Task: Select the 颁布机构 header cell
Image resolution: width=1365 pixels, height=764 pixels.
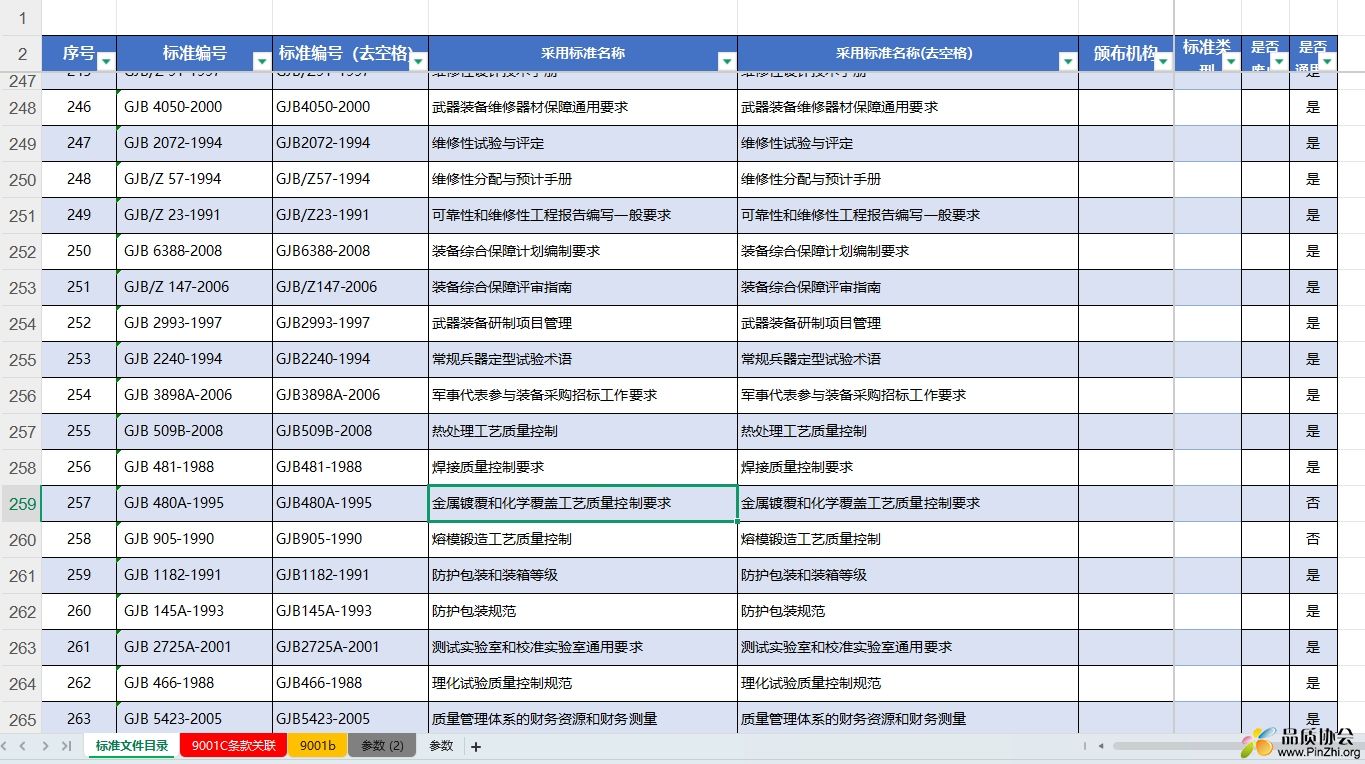Action: [x=1126, y=53]
